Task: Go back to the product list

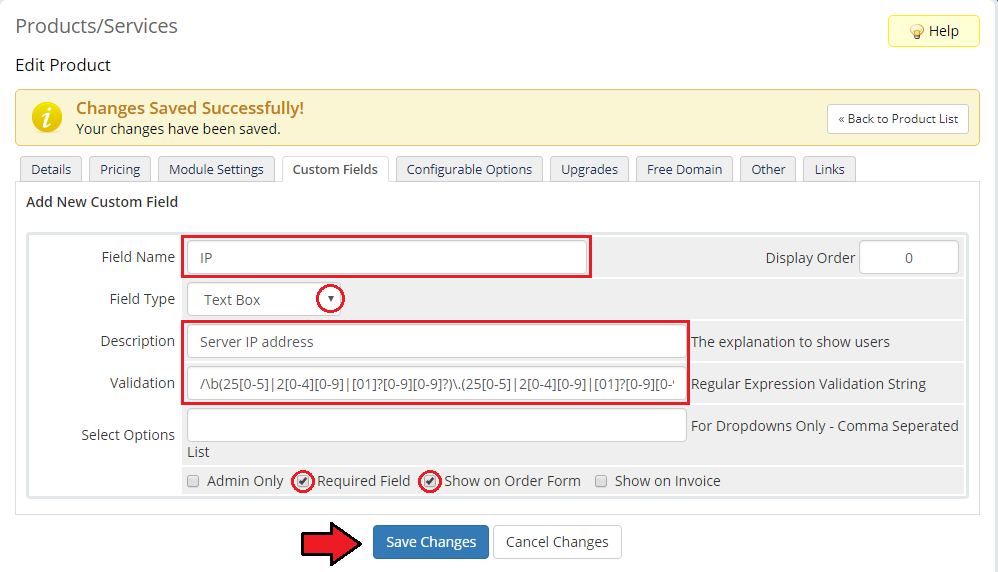Action: point(898,119)
